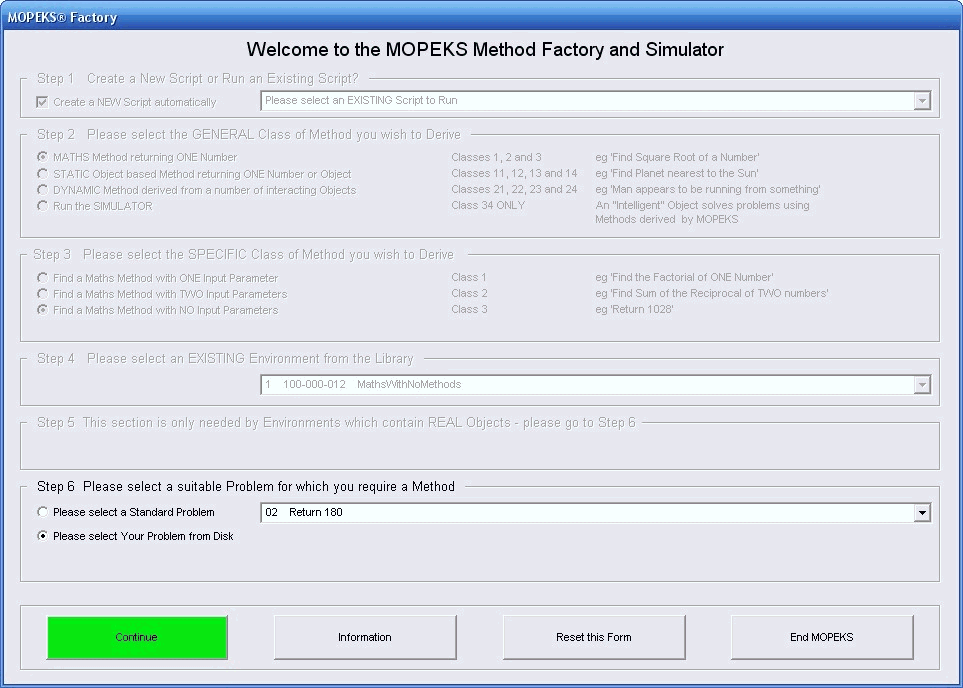Click the Welcome to the MOPEKS heading
This screenshot has height=688, width=963.
tap(485, 50)
